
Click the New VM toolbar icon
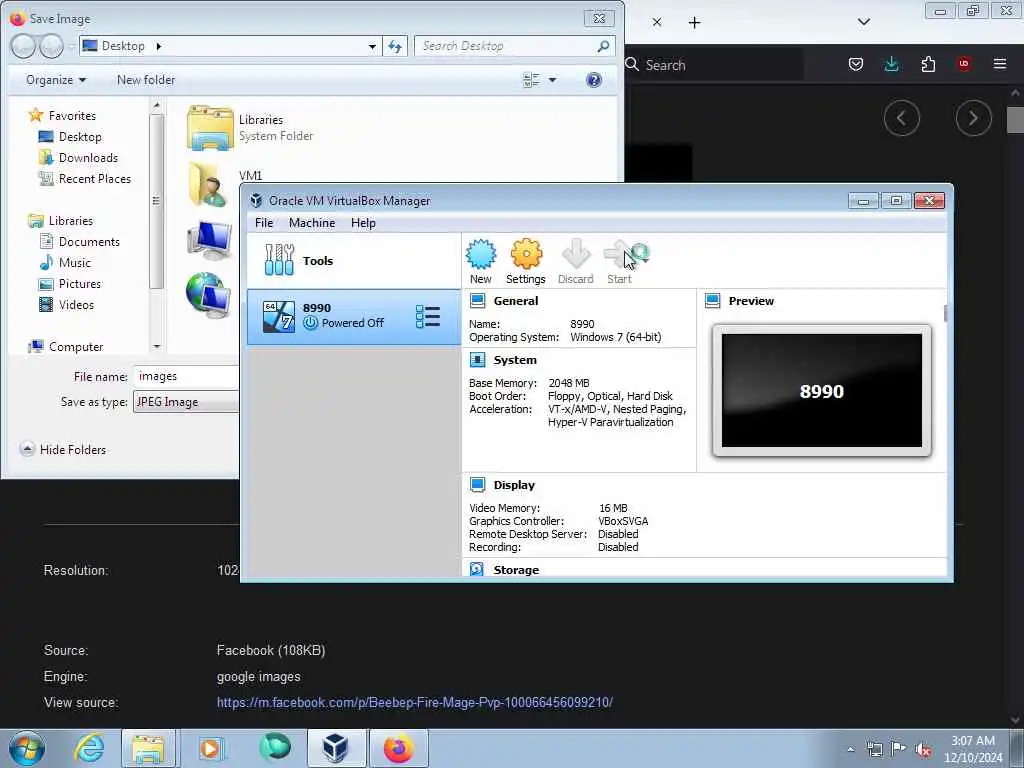point(481,261)
